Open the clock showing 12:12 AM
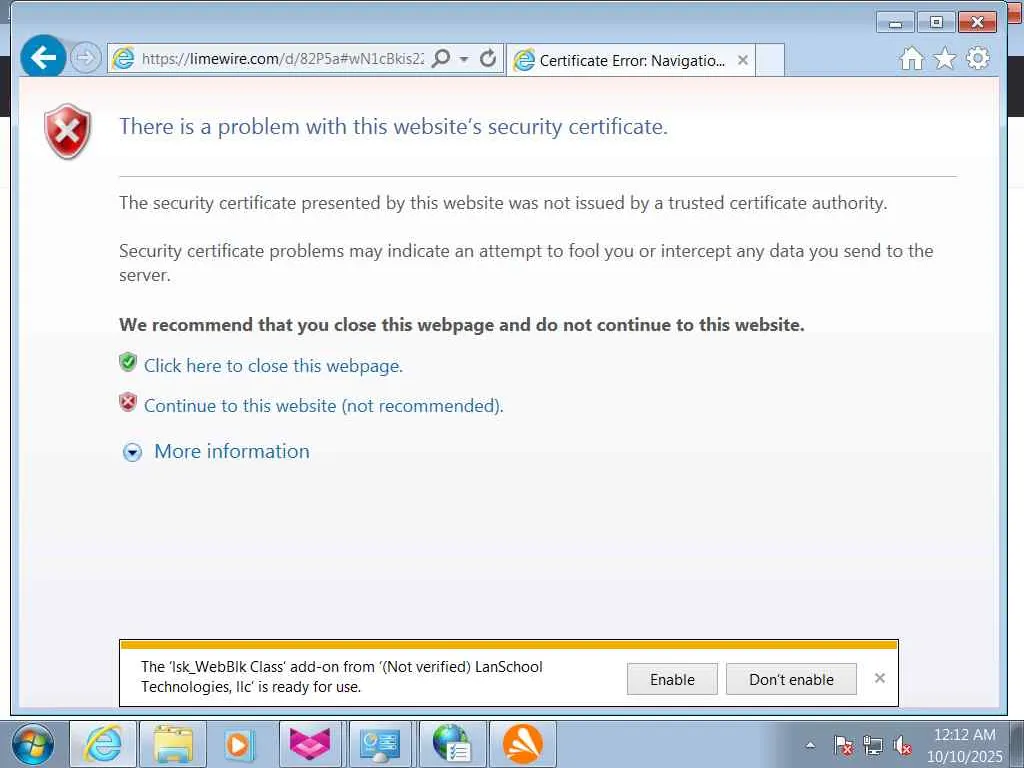Screen dimensions: 1024x768 pyautogui.click(x=965, y=745)
